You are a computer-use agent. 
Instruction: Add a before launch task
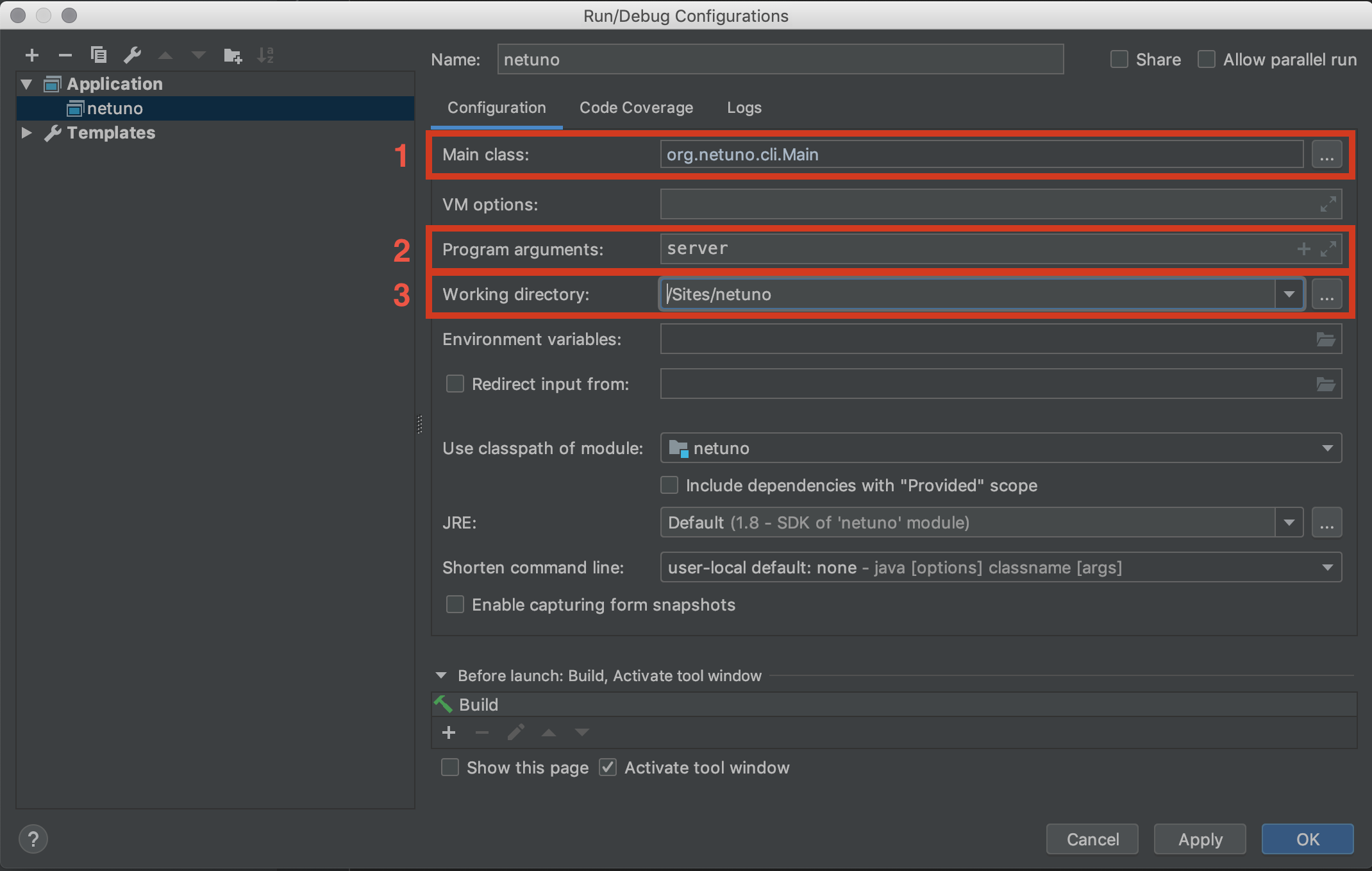(449, 732)
